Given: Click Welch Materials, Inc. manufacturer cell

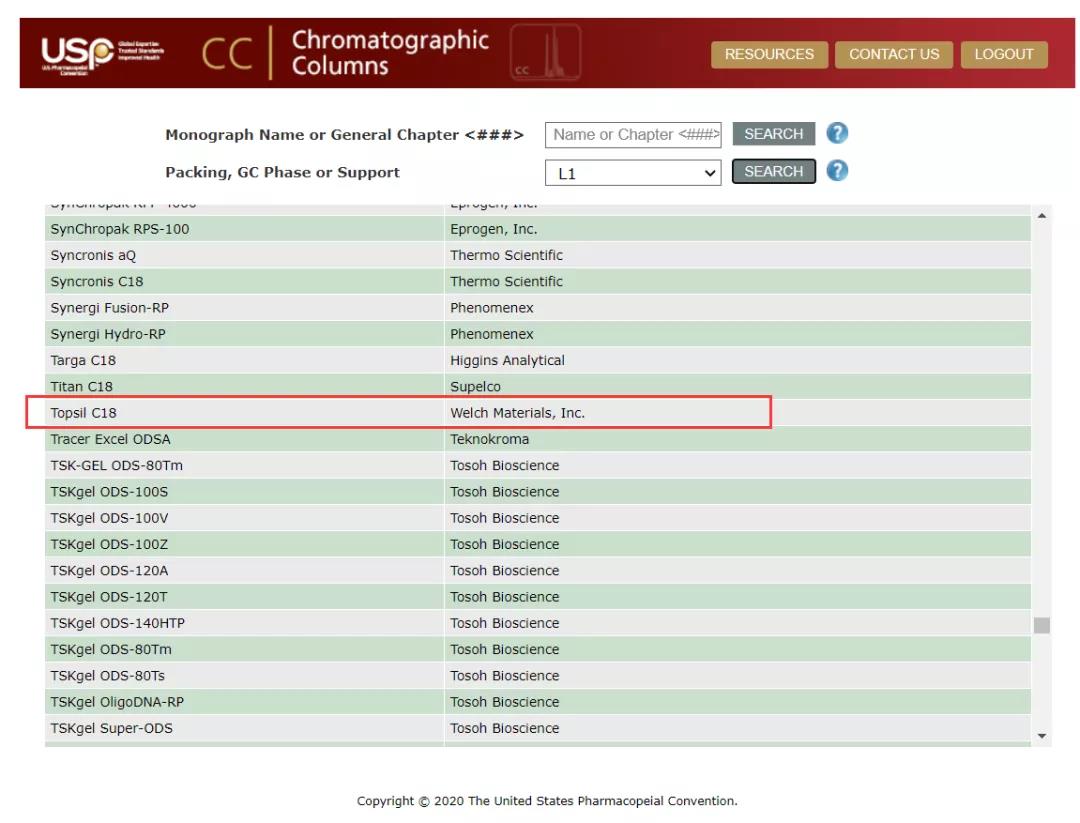Looking at the screenshot, I should (517, 412).
